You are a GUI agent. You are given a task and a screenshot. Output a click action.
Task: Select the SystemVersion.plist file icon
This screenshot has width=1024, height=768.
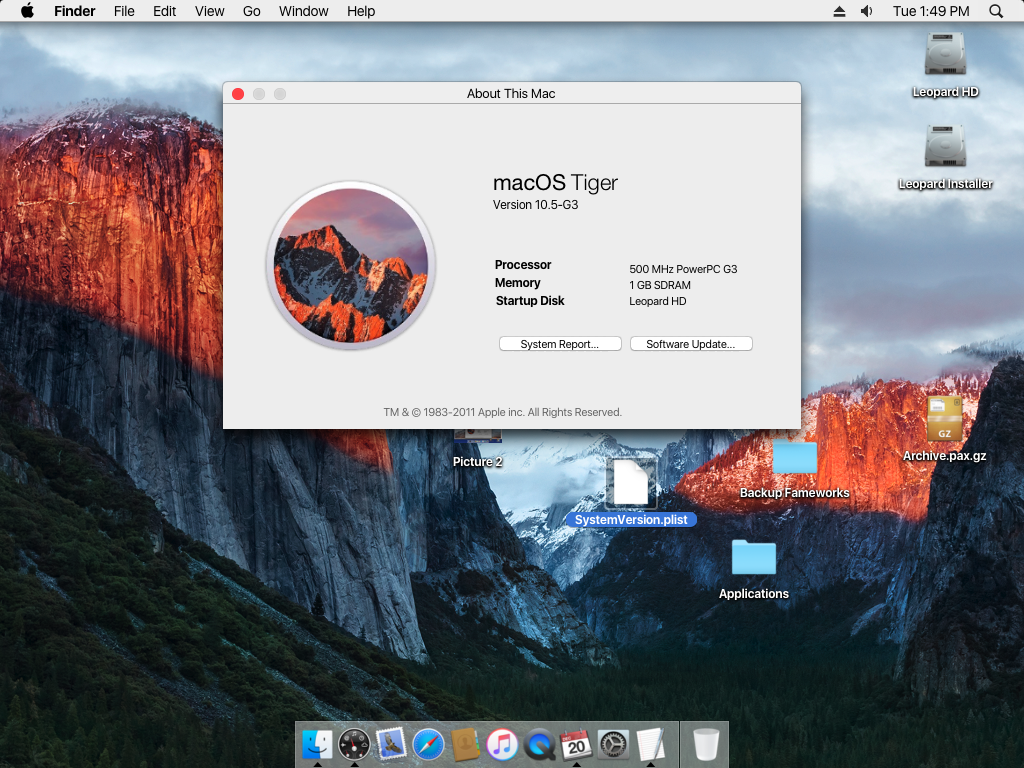[631, 482]
